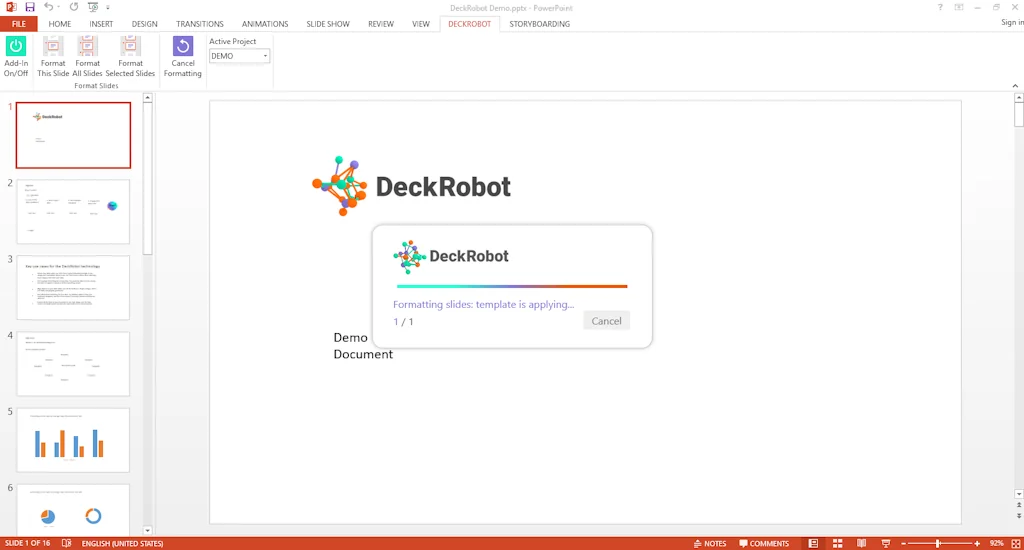Click Cancel in the DeckRobot progress dialog

pos(607,321)
